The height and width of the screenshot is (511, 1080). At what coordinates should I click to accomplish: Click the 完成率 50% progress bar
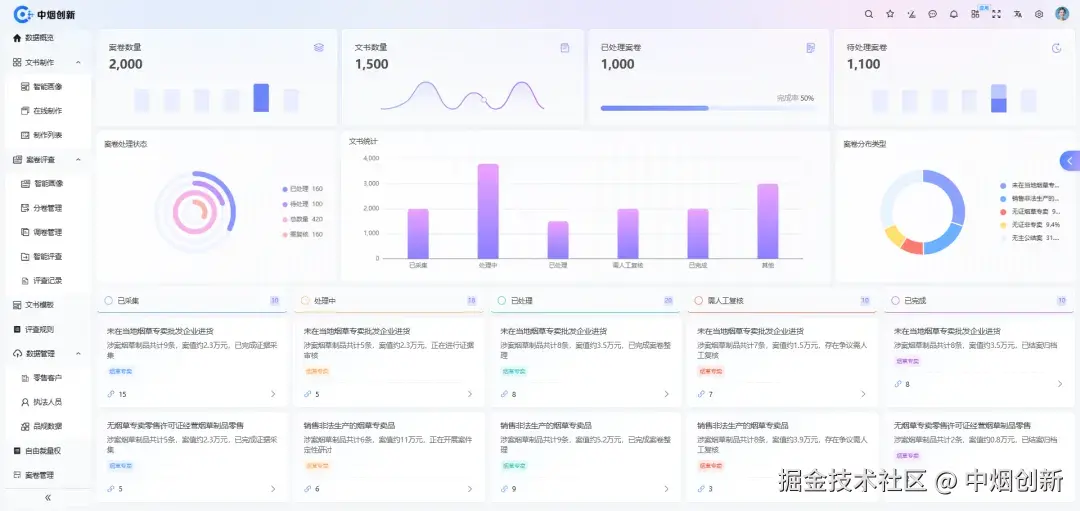click(x=707, y=108)
